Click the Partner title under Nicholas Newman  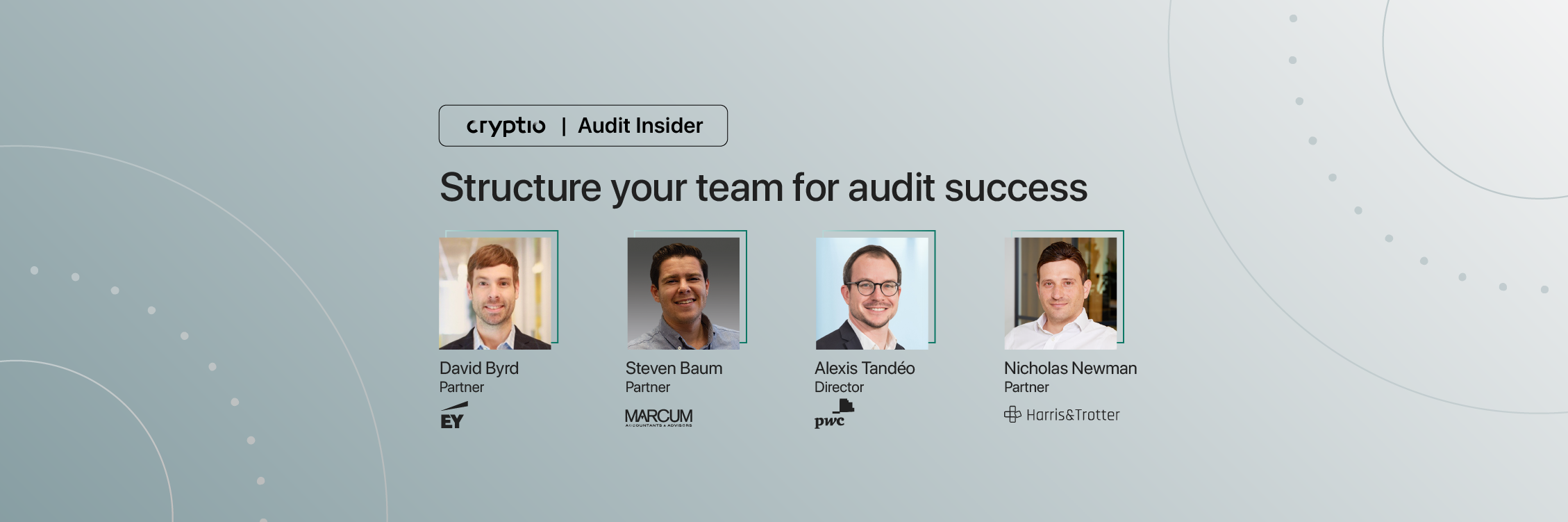(x=1026, y=387)
